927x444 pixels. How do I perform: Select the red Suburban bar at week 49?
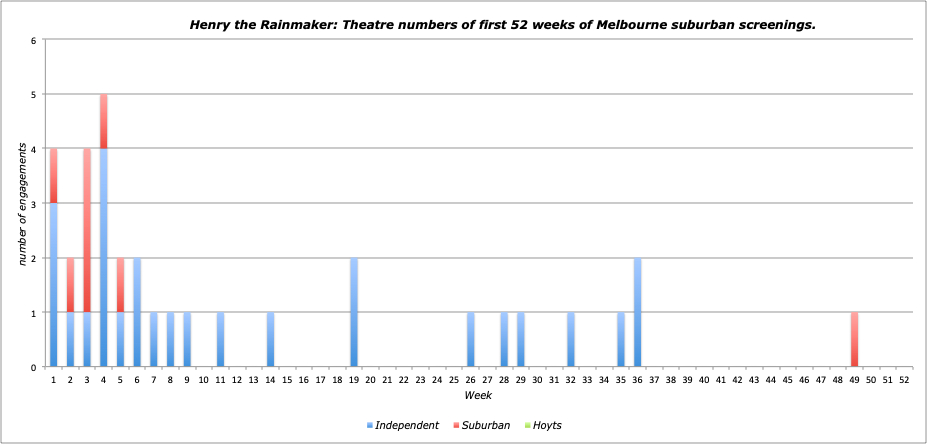point(854,340)
